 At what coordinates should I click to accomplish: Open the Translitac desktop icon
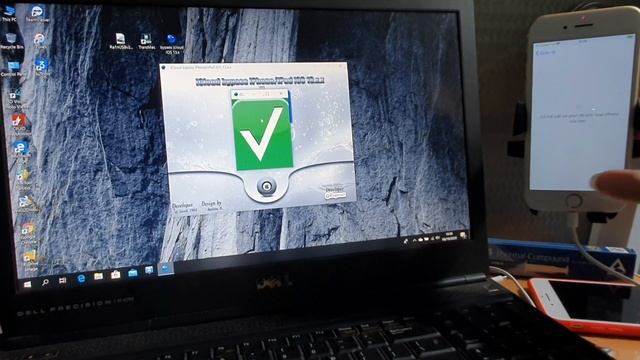[146, 42]
